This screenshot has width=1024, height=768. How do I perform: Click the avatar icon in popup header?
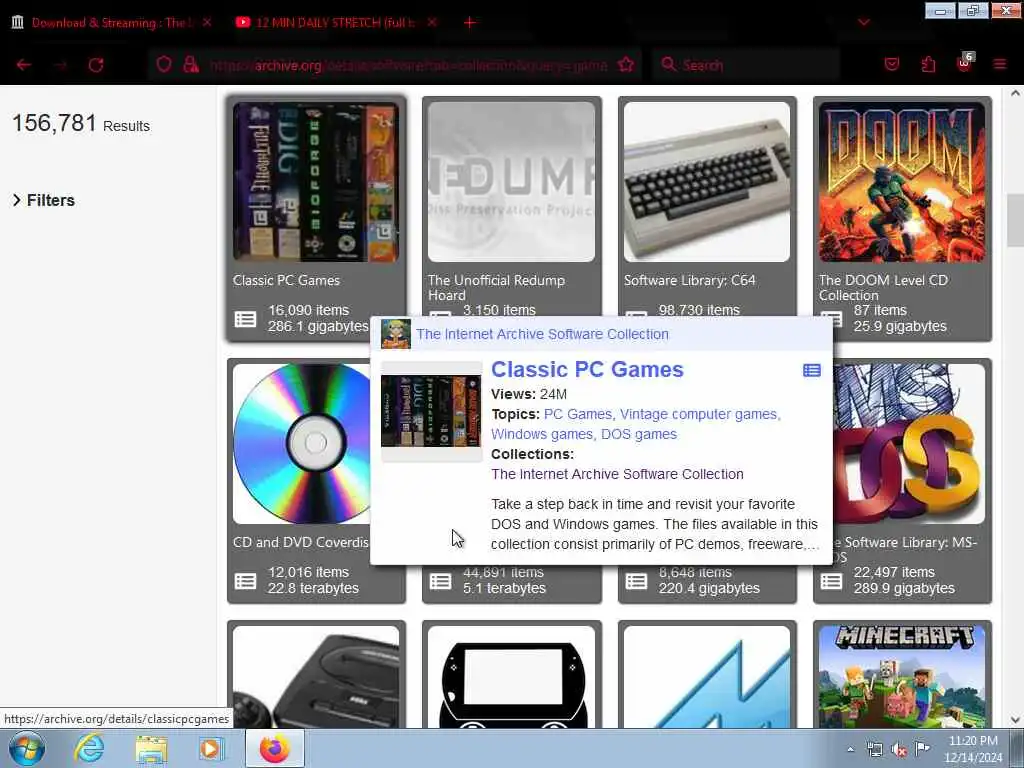(396, 334)
